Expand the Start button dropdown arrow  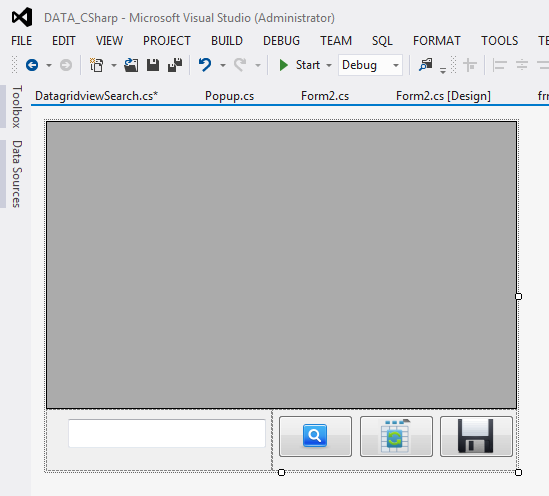coord(329,65)
